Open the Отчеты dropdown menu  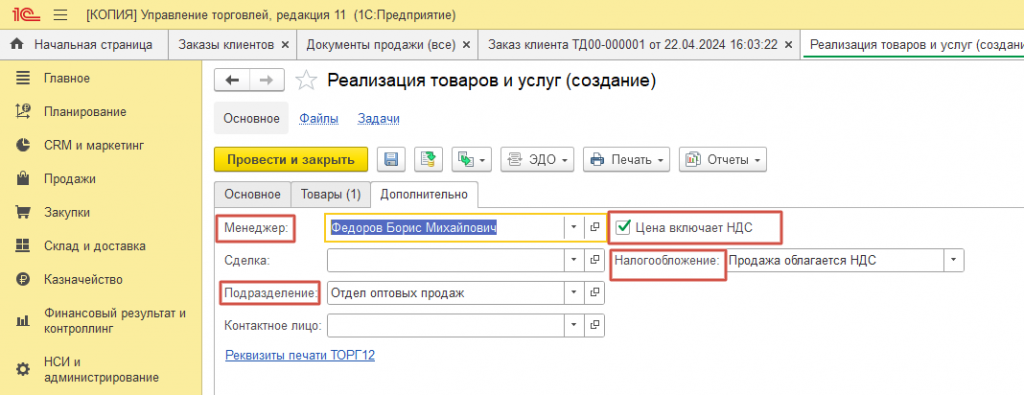coord(723,159)
